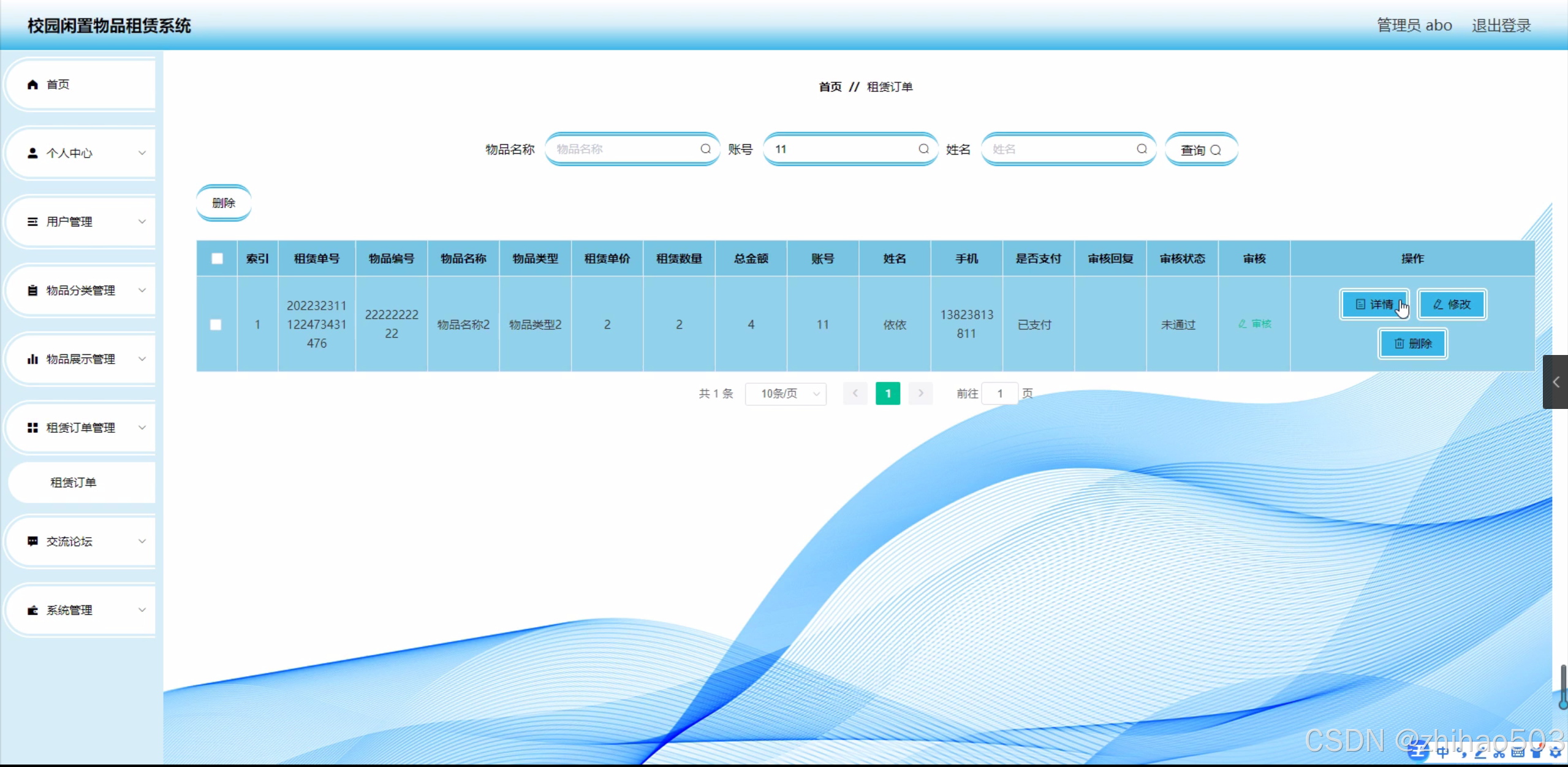Open the 10条/页 page size dropdown
The width and height of the screenshot is (1568, 767).
point(786,394)
